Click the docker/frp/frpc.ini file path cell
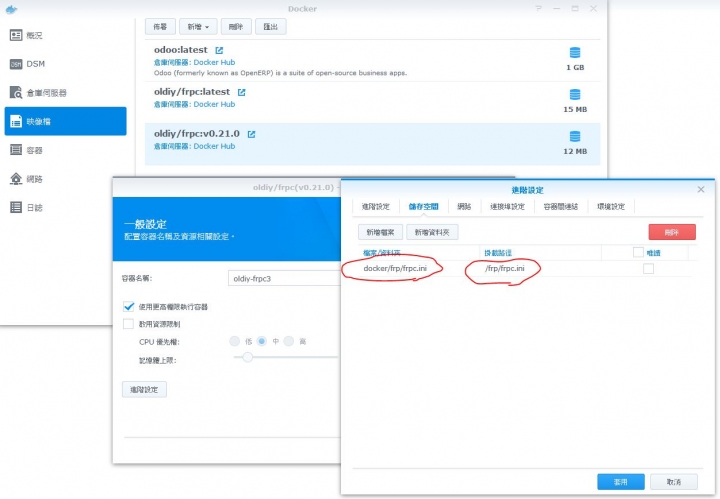This screenshot has width=720, height=499. 395,269
